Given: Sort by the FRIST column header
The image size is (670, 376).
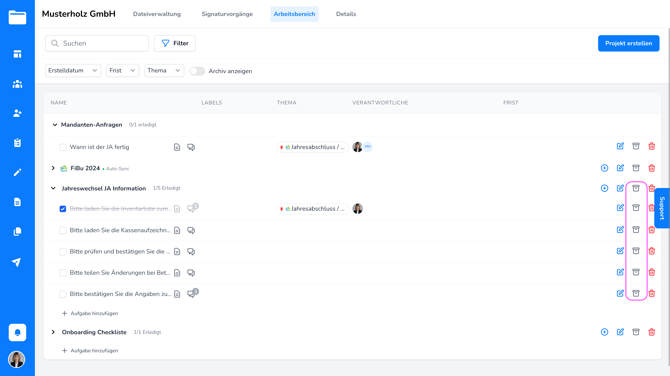Looking at the screenshot, I should click(x=511, y=103).
